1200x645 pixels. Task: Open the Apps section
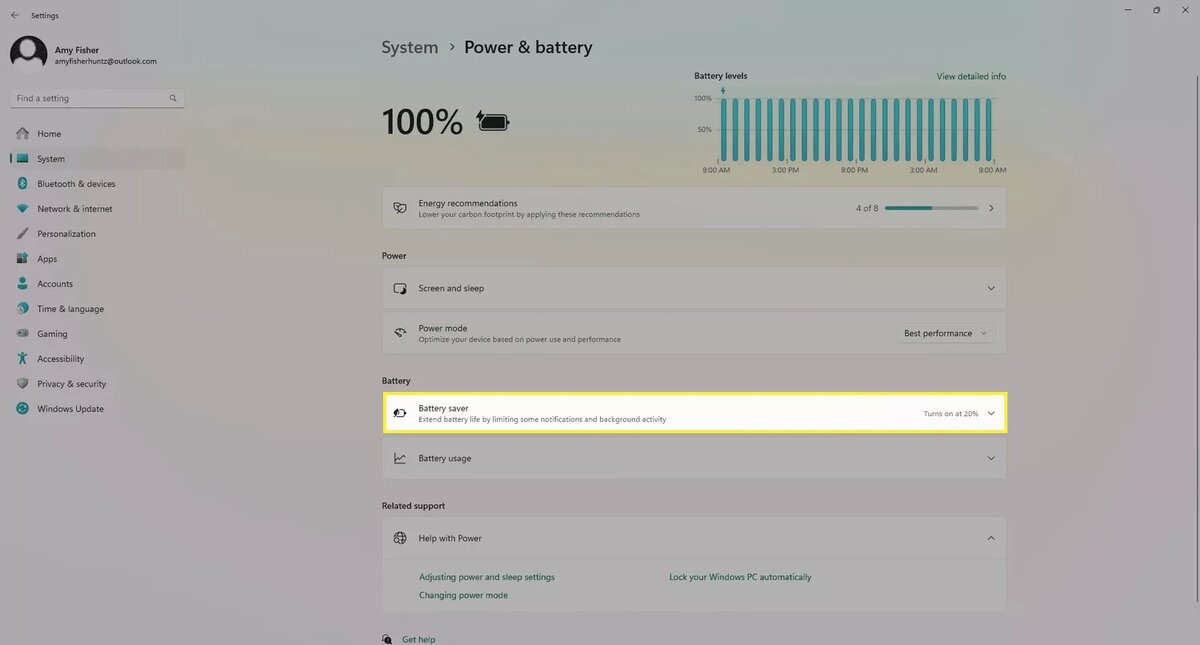(22, 258)
